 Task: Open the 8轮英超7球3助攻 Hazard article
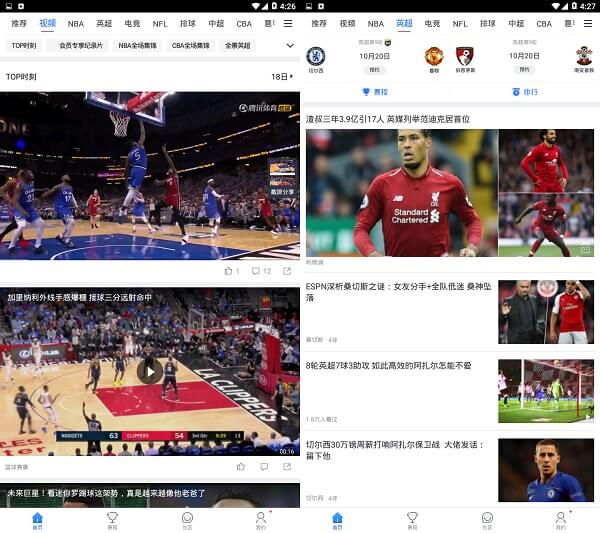pos(388,365)
